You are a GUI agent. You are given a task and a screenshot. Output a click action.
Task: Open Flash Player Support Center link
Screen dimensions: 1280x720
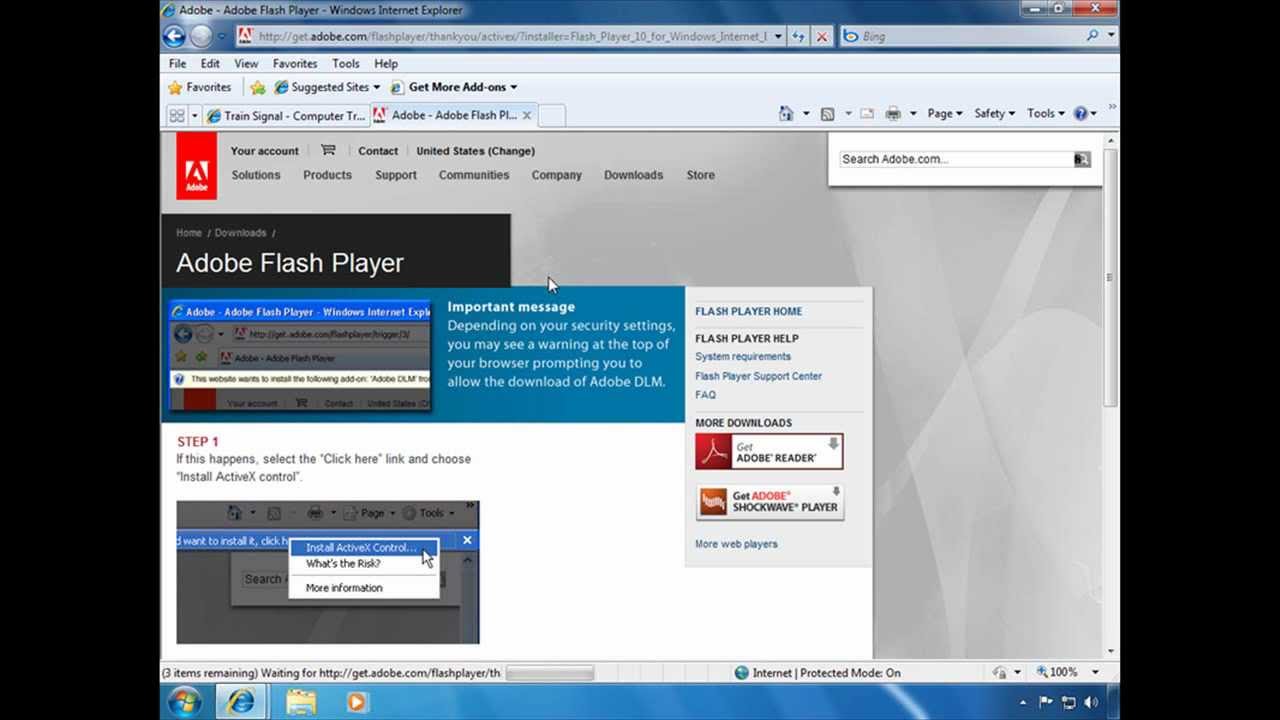pos(758,376)
